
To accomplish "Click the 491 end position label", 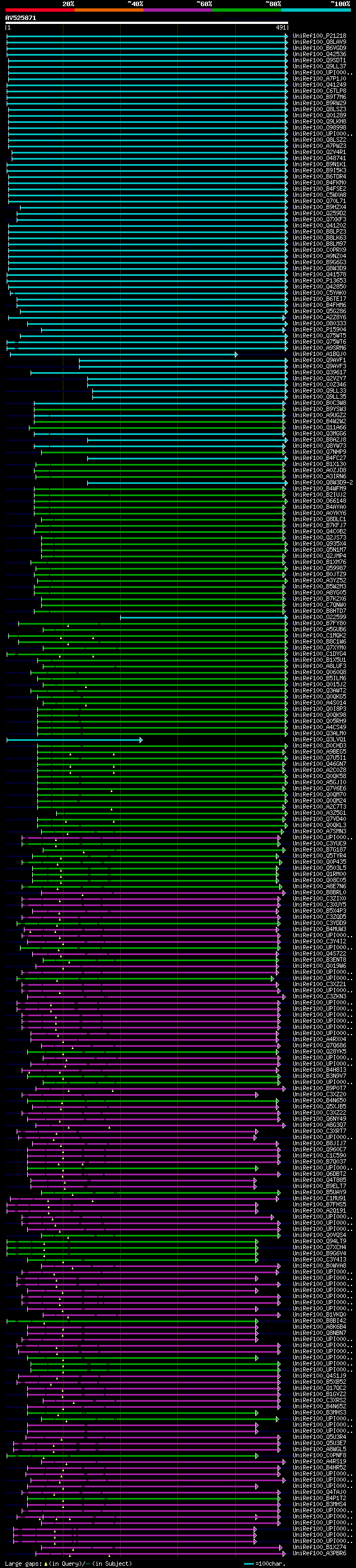I will 280,27.
